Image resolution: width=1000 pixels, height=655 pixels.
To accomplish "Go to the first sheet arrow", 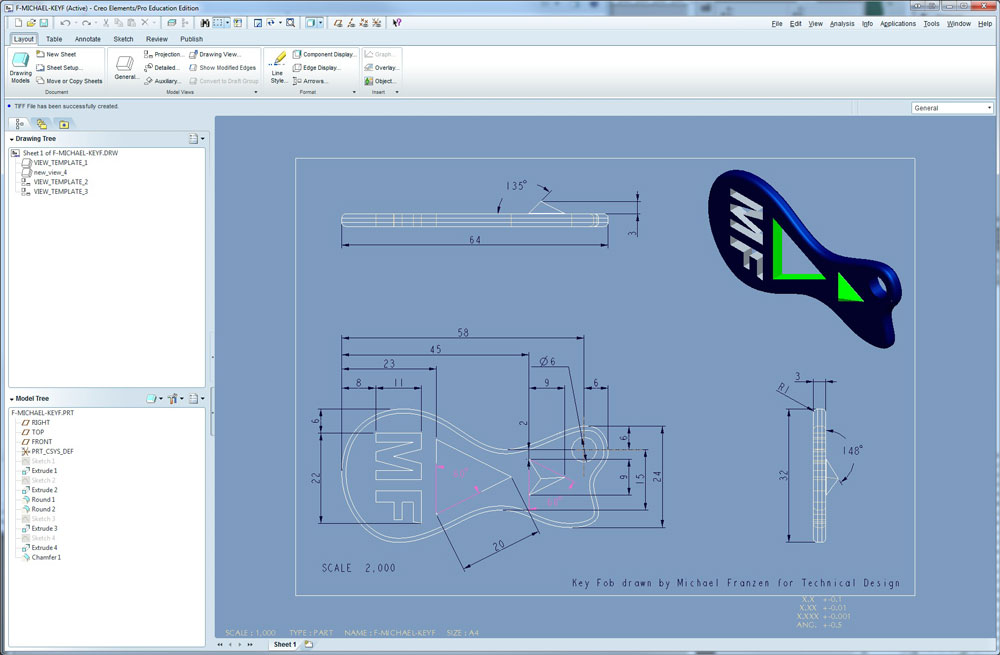I will [220, 645].
